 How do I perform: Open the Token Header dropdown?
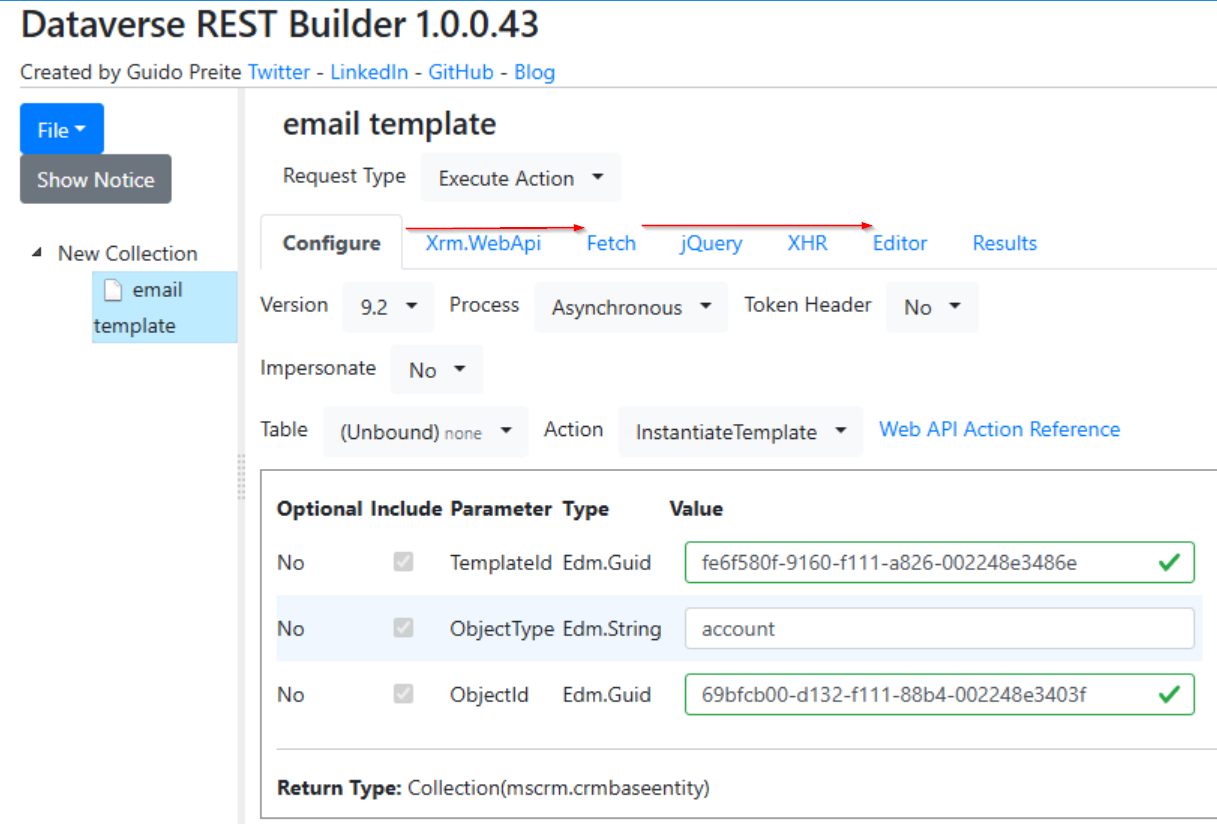pos(932,307)
